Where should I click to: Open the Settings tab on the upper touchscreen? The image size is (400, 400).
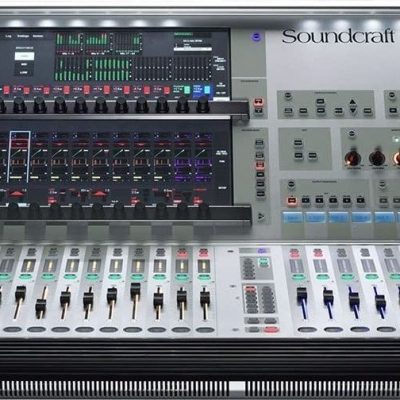pos(23,36)
